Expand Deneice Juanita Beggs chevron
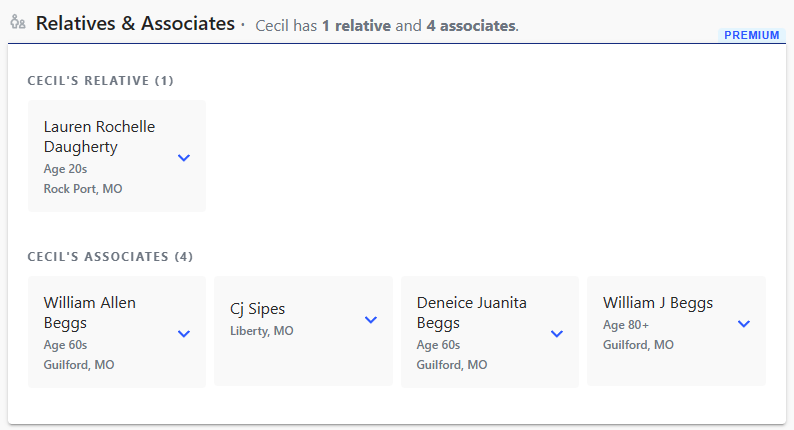Viewport: 794px width, 430px height. click(557, 334)
